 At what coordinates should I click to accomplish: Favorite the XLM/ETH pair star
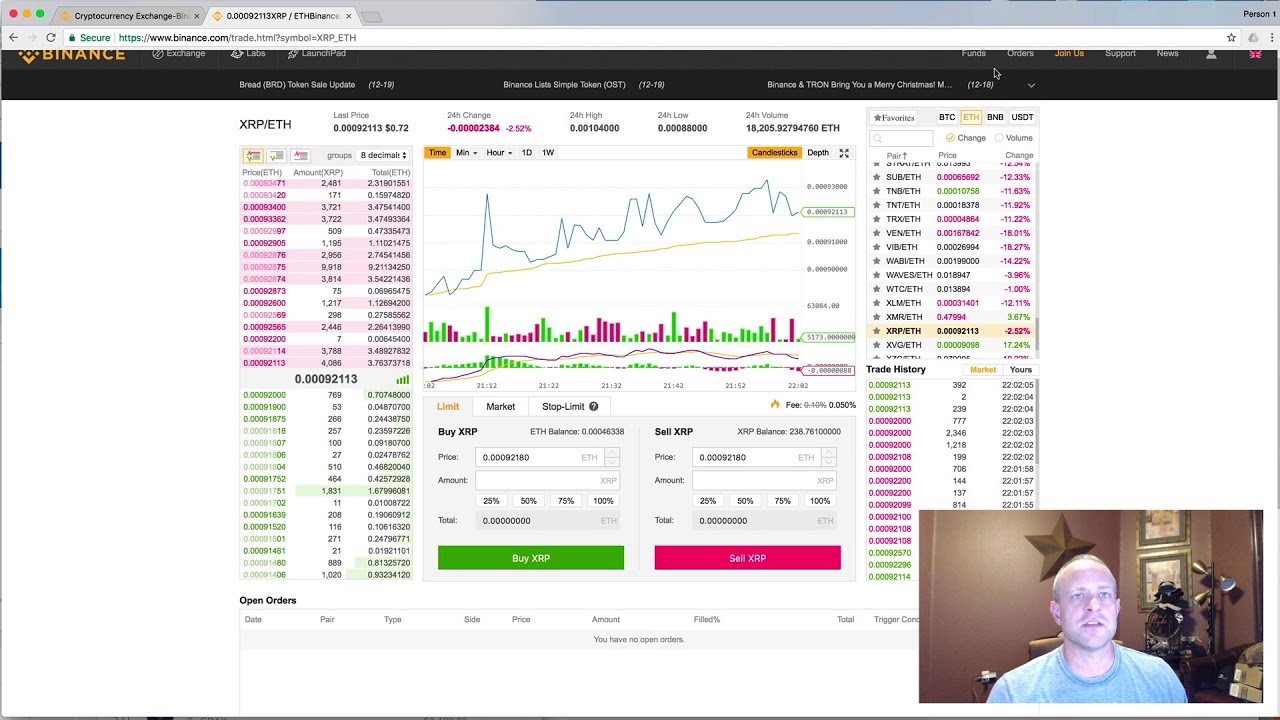[877, 303]
